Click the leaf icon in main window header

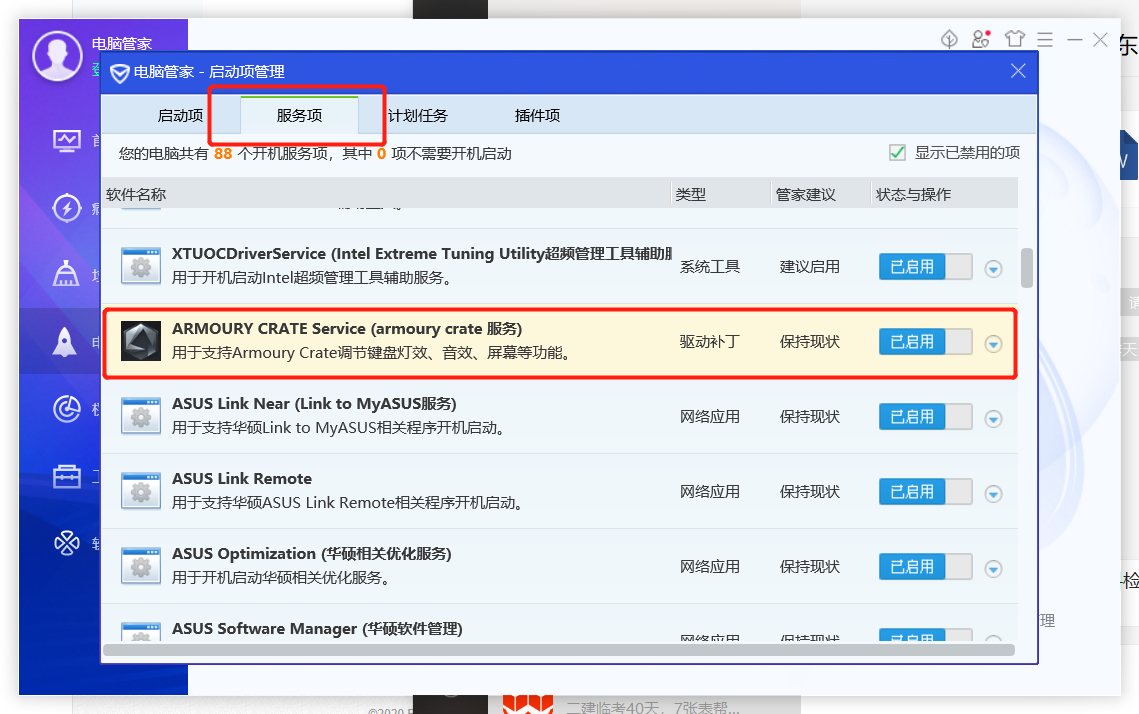(949, 39)
